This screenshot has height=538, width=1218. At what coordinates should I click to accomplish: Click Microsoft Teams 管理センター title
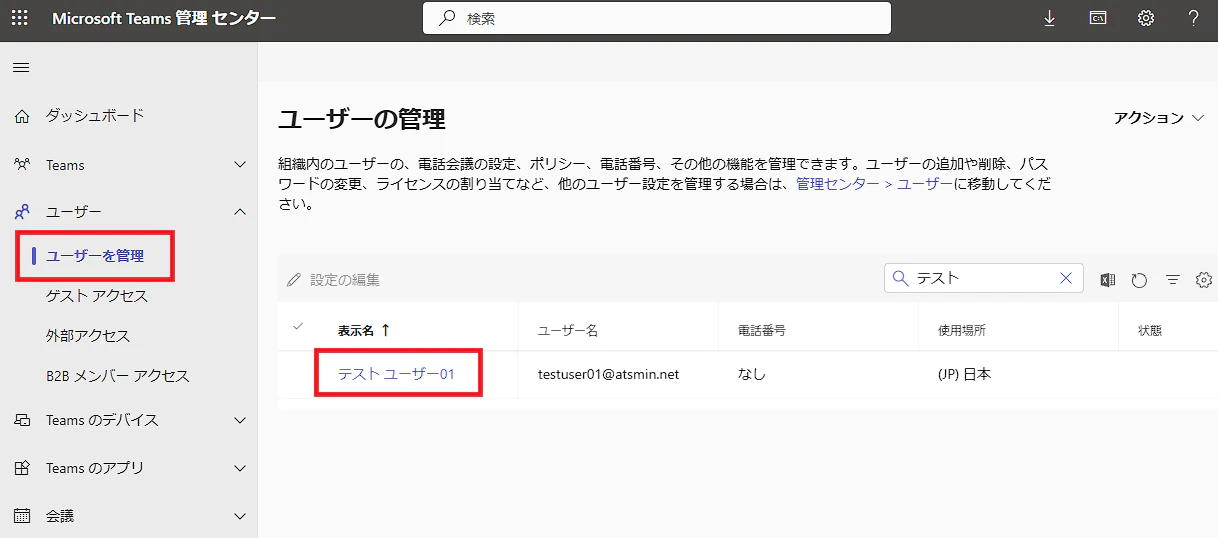164,18
